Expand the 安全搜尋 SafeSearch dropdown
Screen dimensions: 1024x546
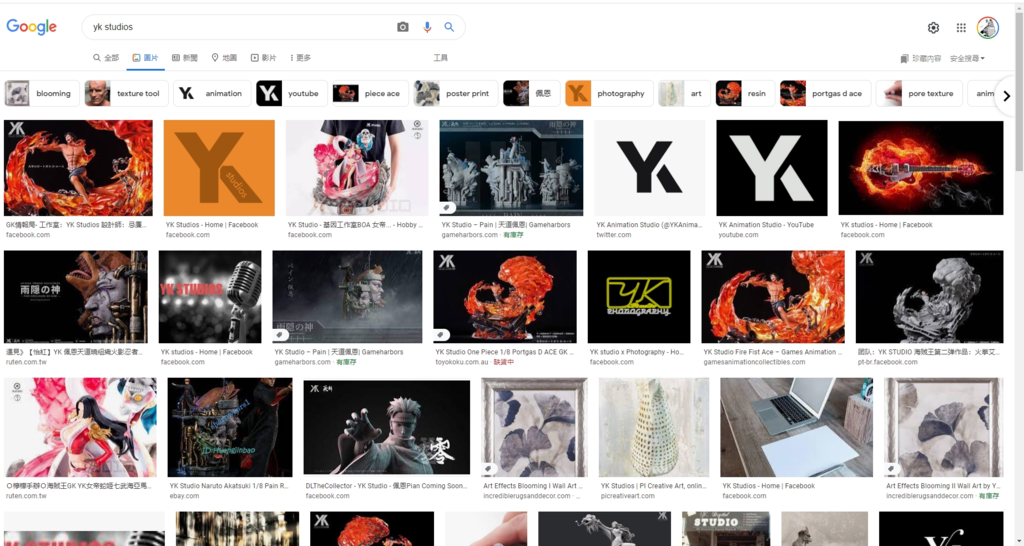967,59
